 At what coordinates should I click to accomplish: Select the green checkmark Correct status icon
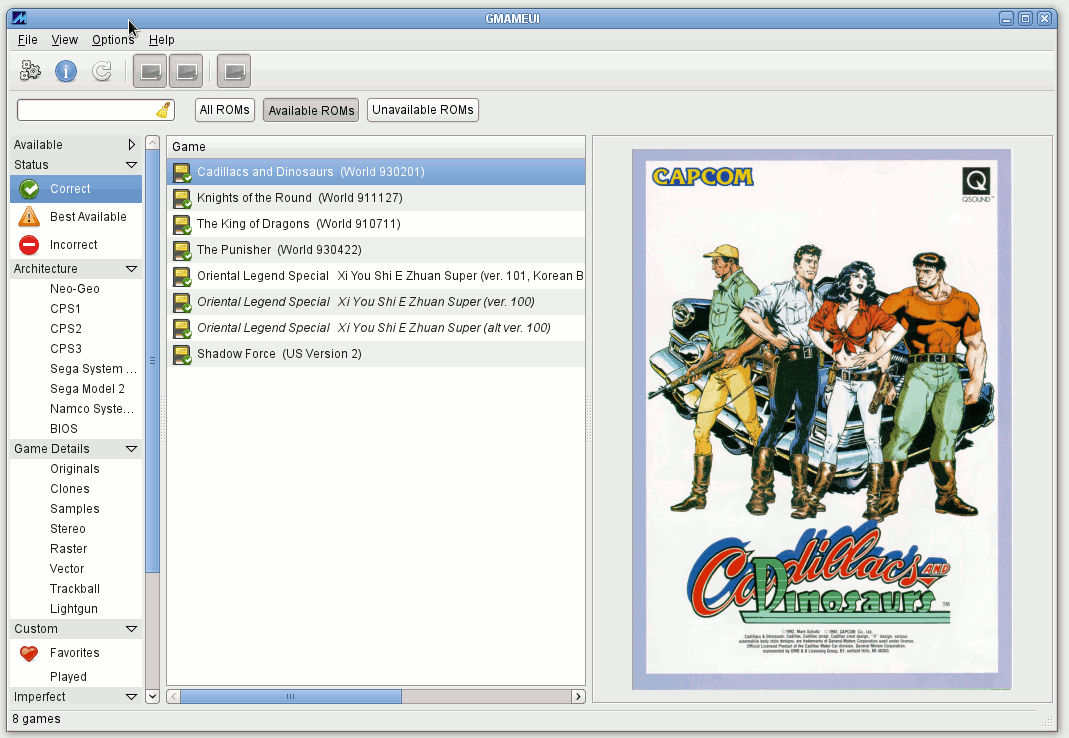(29, 189)
